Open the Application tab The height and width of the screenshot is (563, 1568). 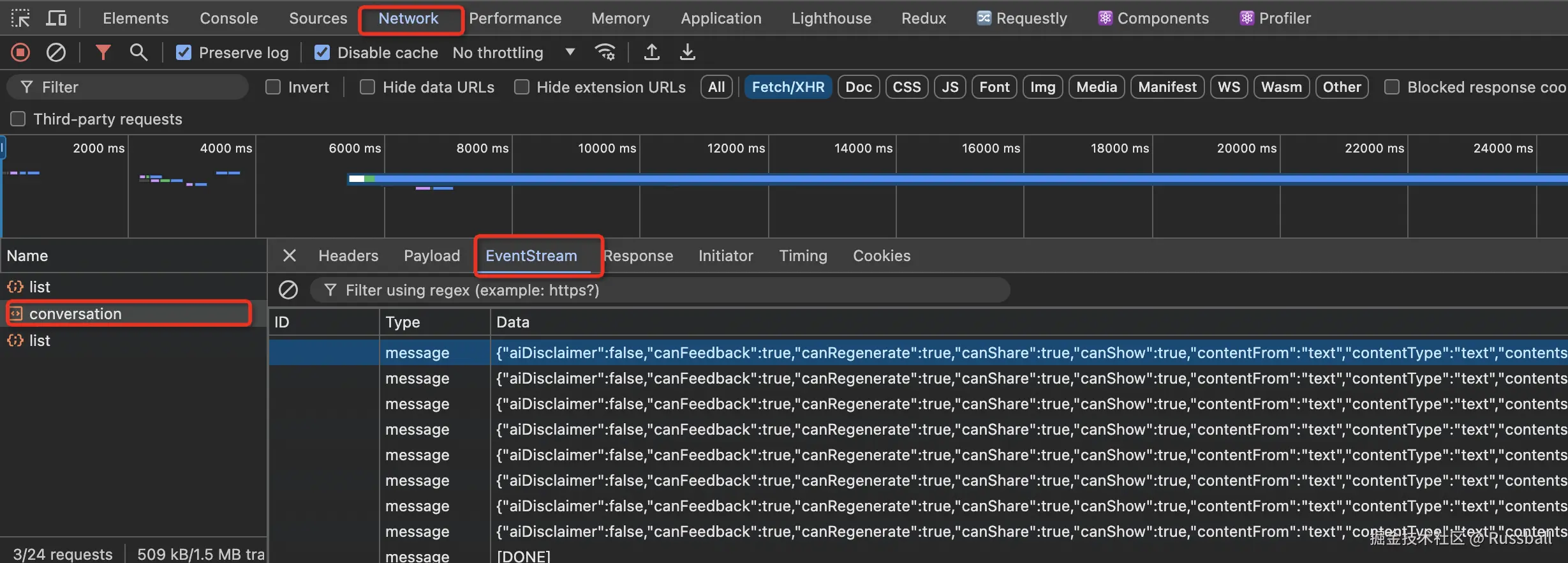coord(721,19)
